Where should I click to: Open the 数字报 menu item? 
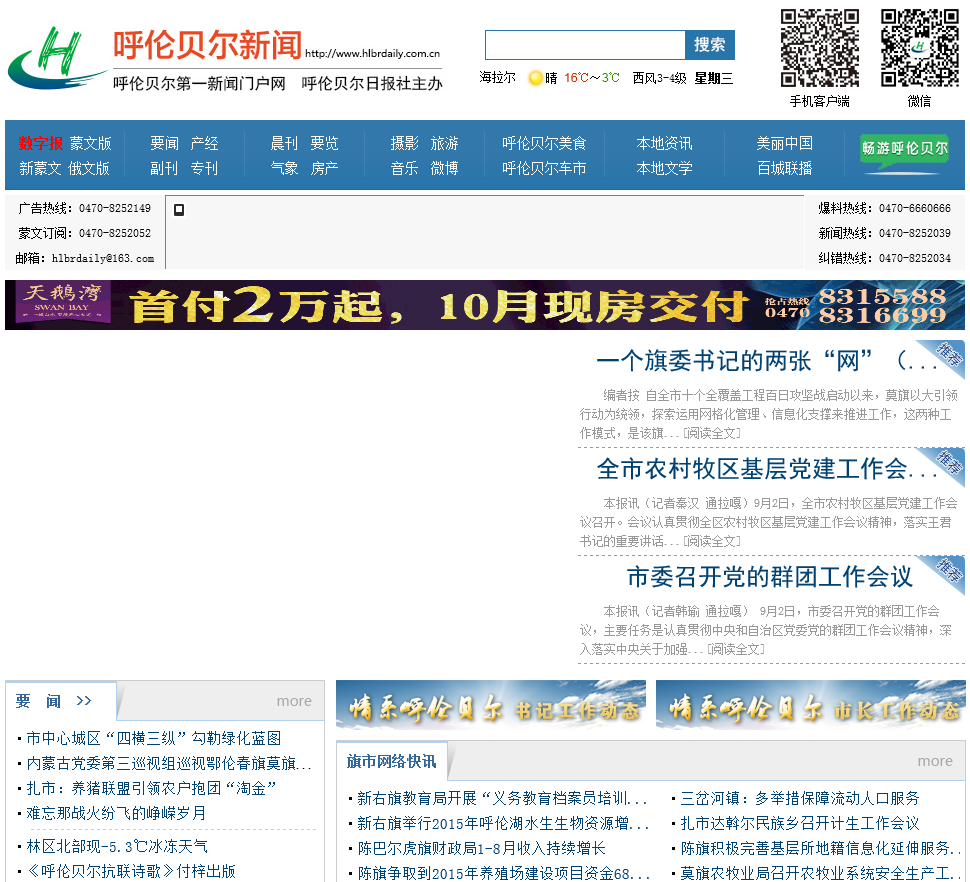pos(41,143)
